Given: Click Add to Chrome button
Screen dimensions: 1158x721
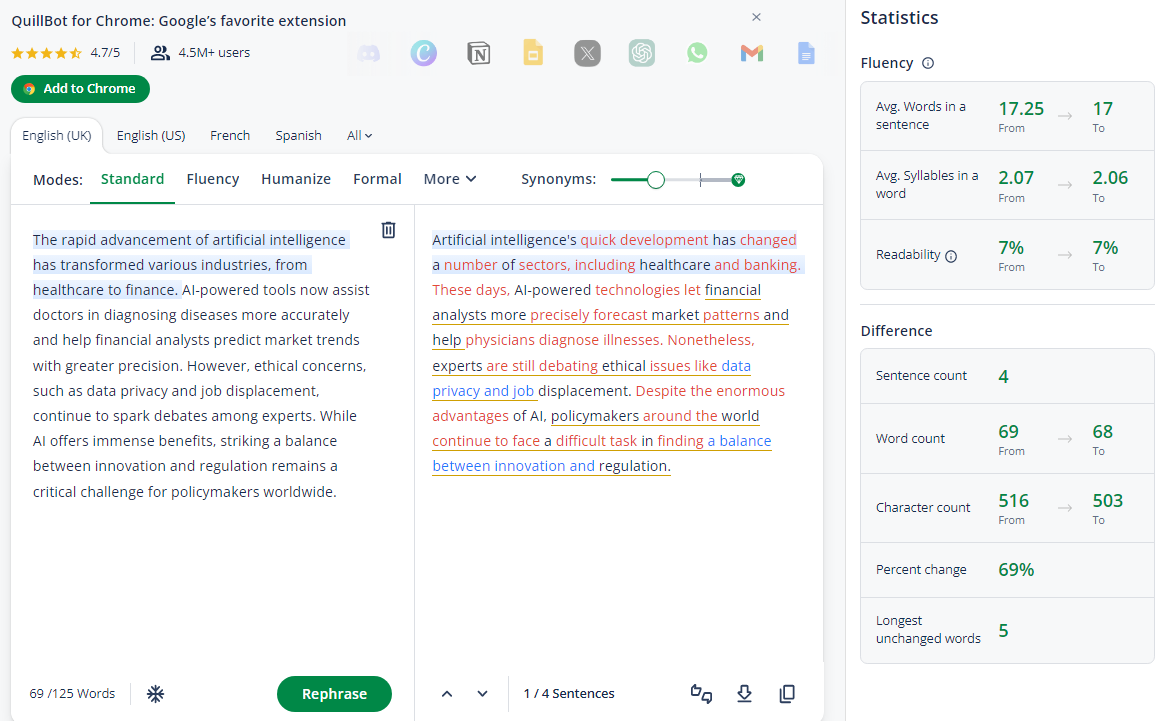Looking at the screenshot, I should (x=80, y=89).
